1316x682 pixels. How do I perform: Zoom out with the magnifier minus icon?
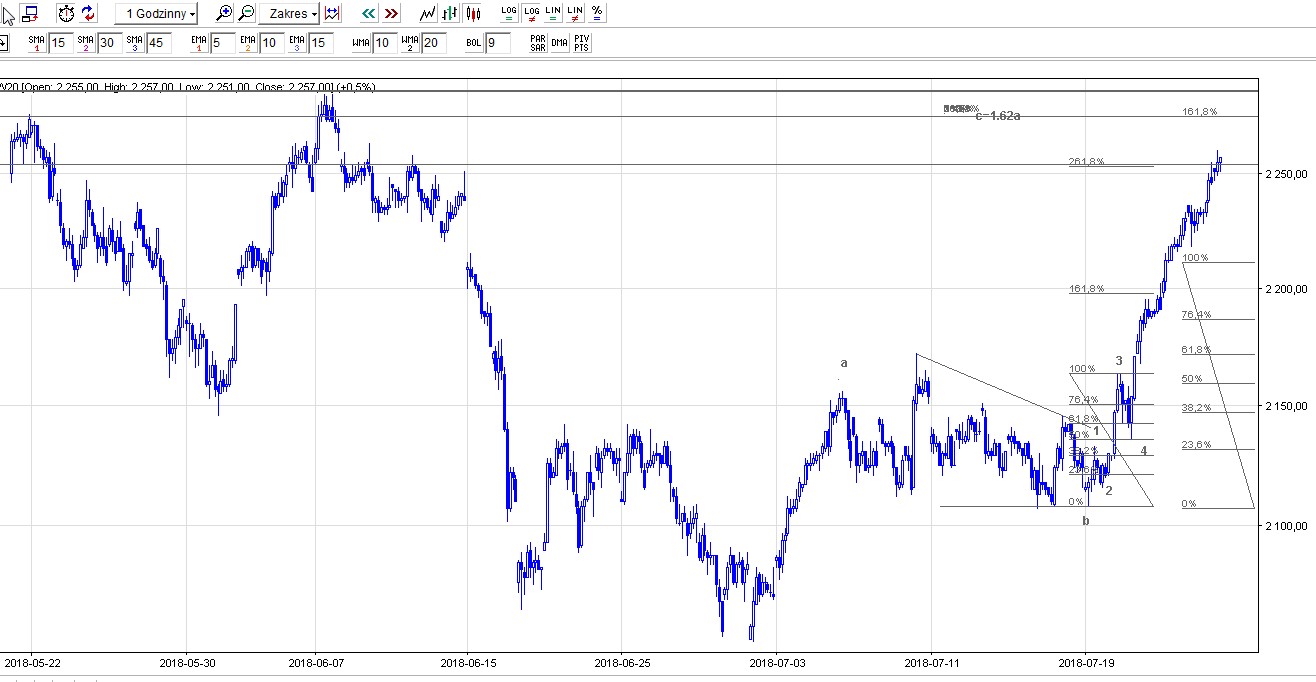(x=246, y=14)
